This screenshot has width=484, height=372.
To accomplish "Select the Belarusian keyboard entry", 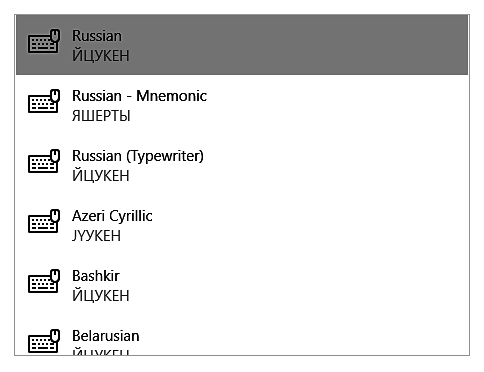I will point(242,335).
